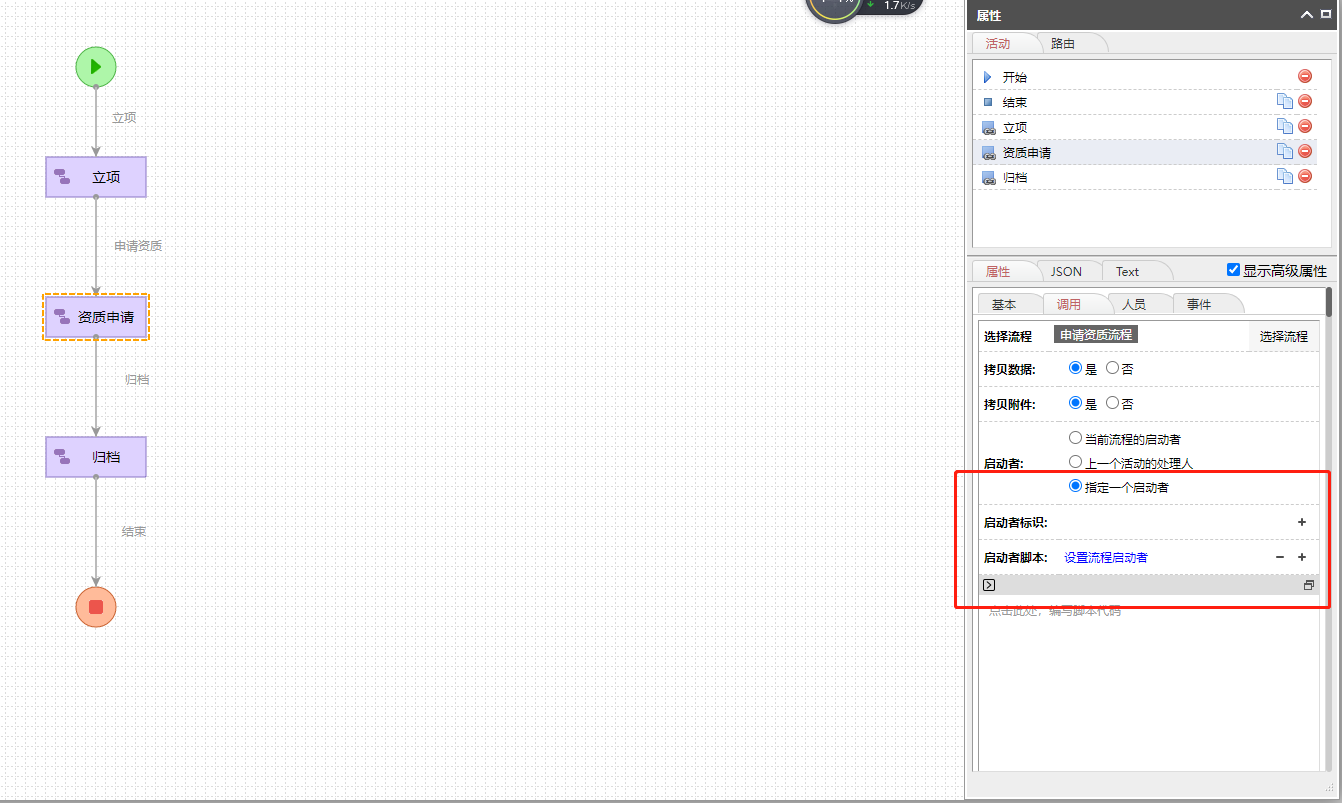Screen dimensions: 1342x803
Task: Click the 立项 route label below start node
Action: [x=124, y=118]
